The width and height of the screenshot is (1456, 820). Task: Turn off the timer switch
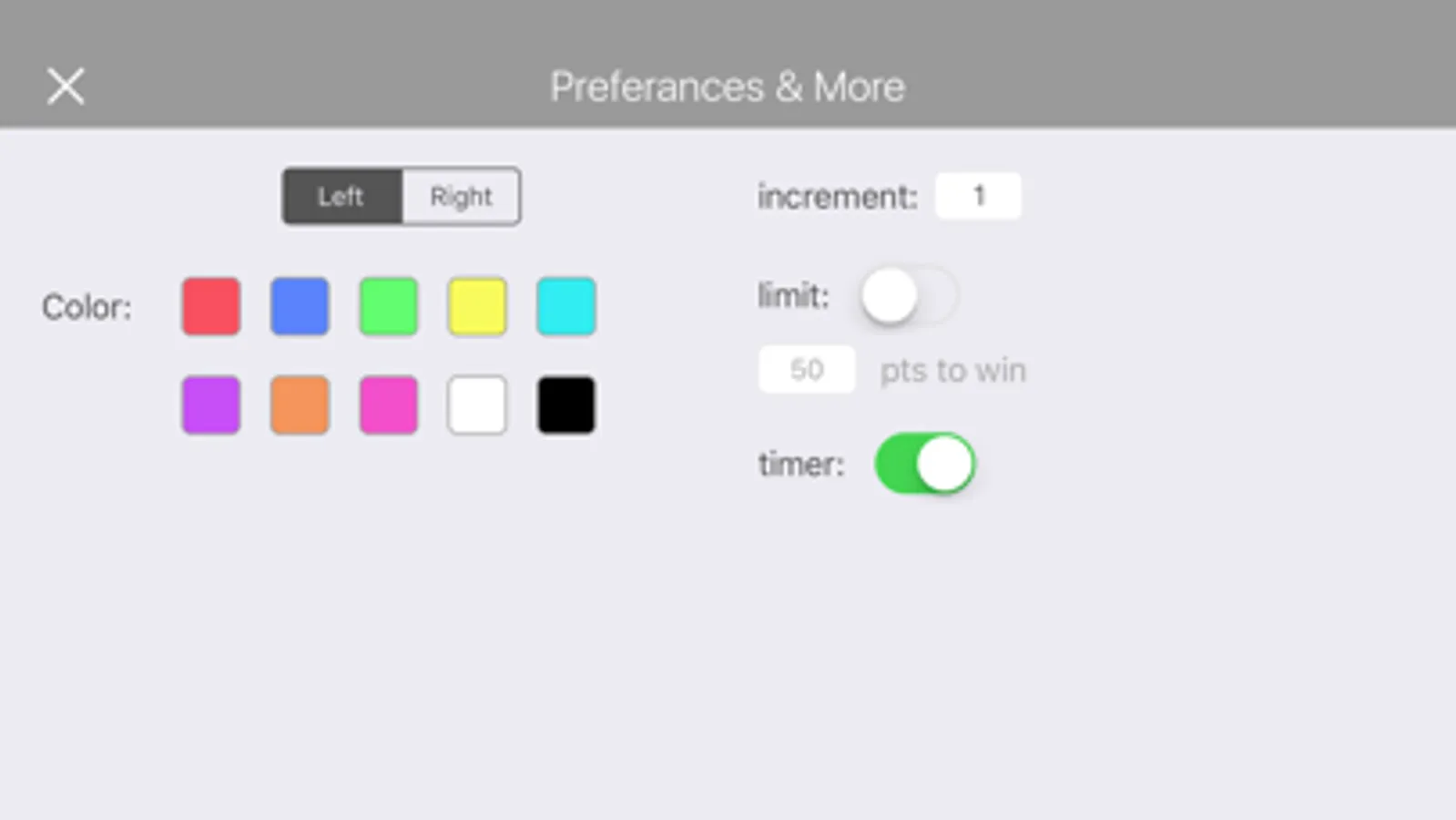coord(925,464)
